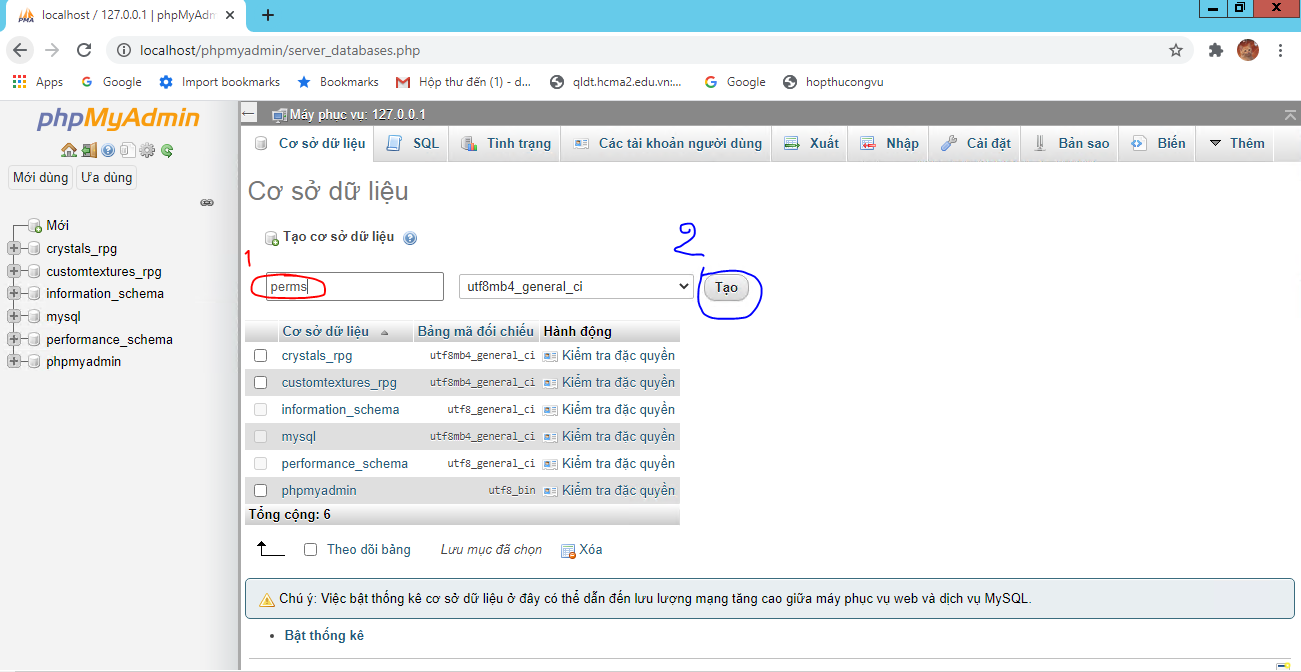Collapse the navigation panel arrow icon
Image resolution: width=1301 pixels, height=672 pixels.
[x=250, y=114]
